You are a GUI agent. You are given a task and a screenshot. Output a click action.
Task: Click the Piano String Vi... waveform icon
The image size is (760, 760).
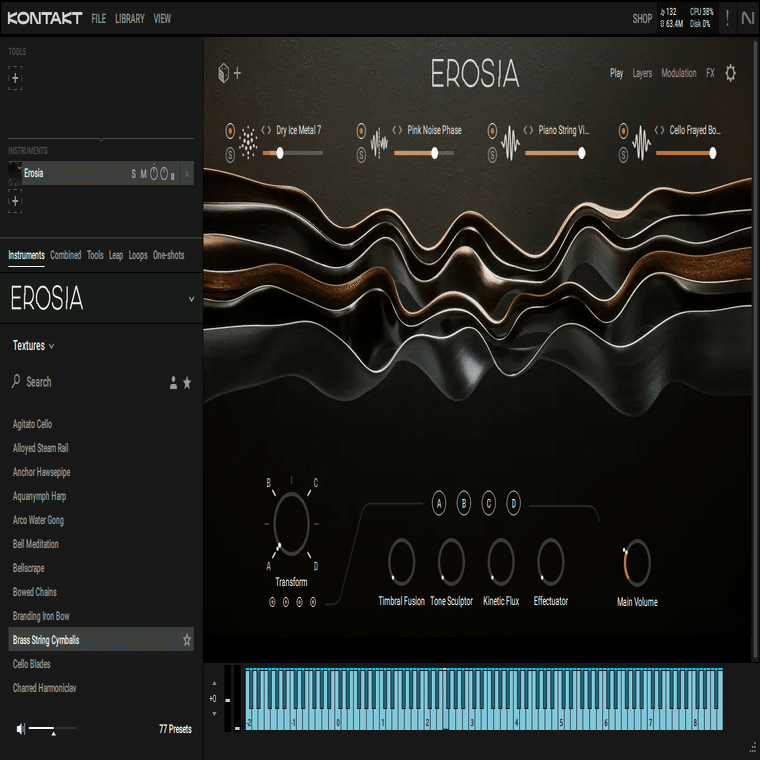point(510,142)
